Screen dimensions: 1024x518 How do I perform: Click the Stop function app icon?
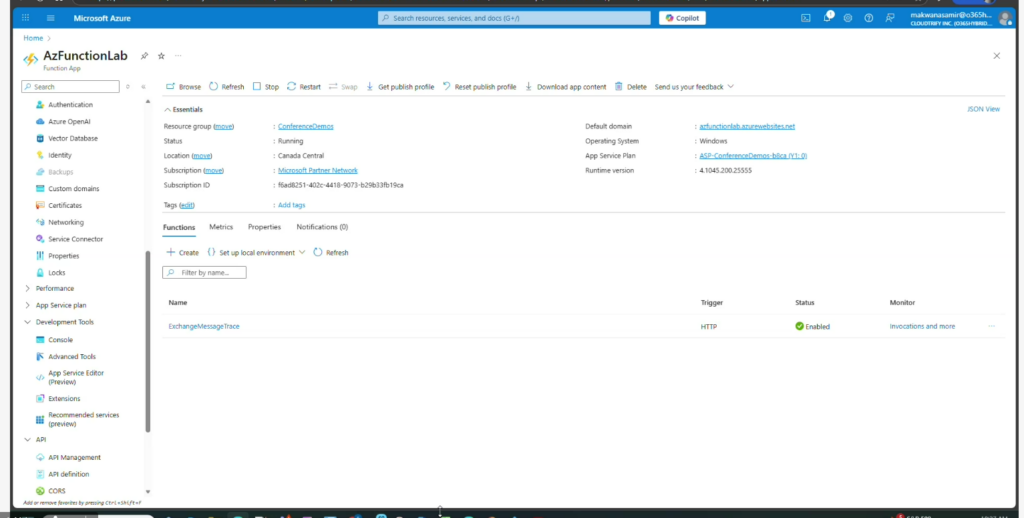pos(257,87)
